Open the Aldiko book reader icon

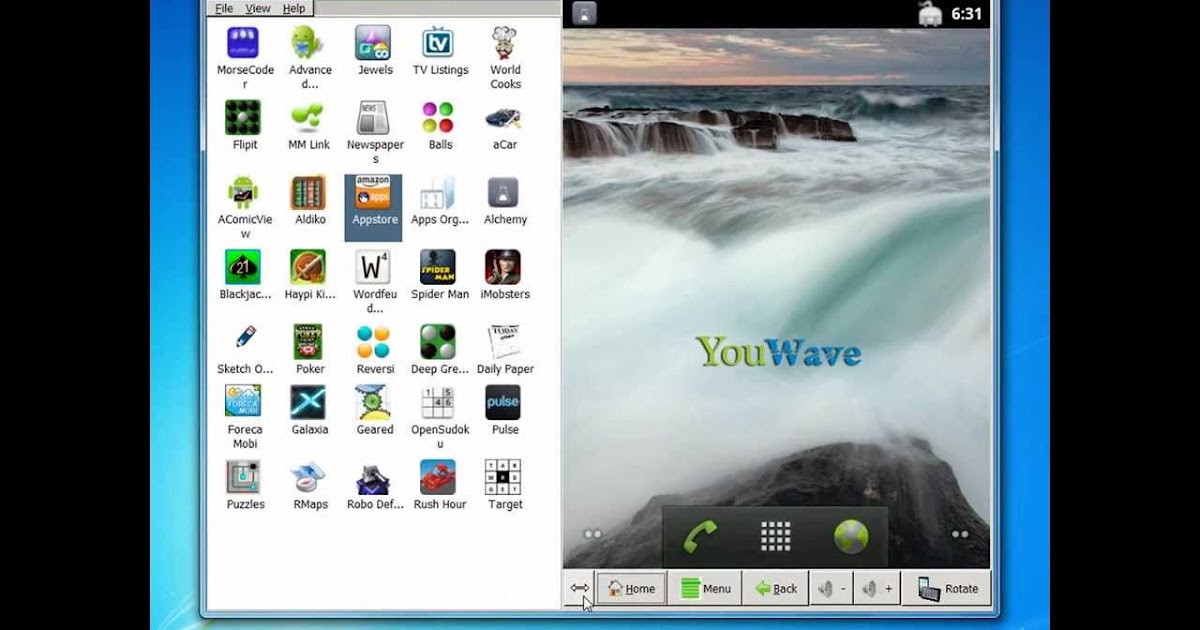[309, 193]
